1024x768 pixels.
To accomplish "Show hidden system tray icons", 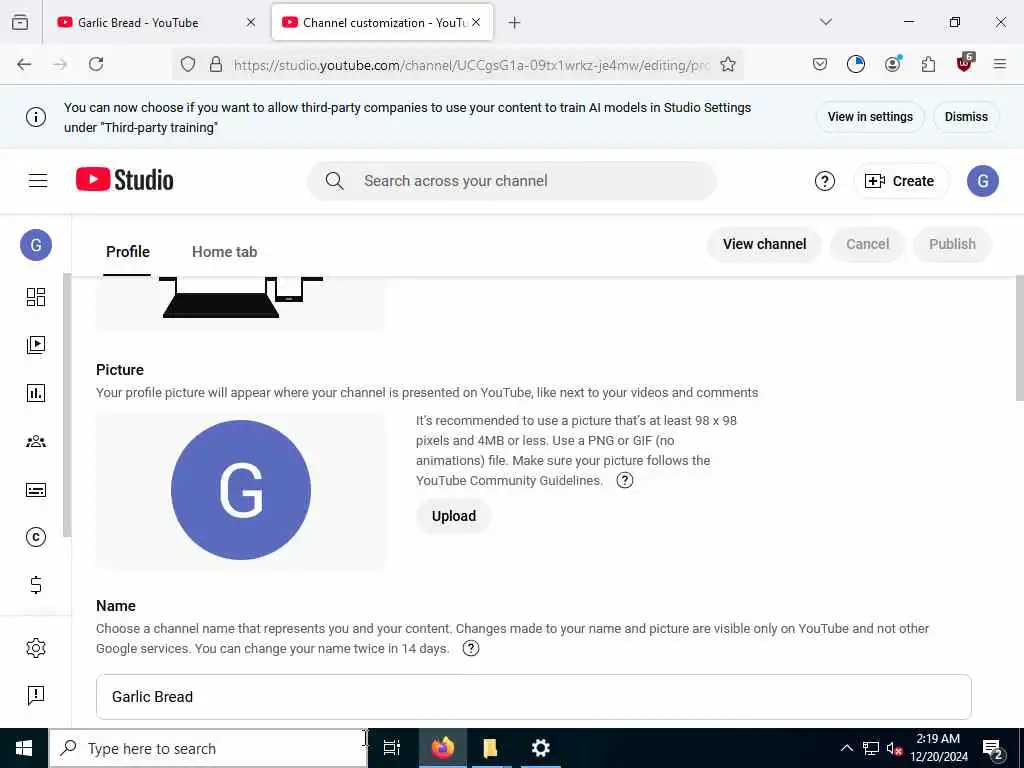I will point(846,748).
